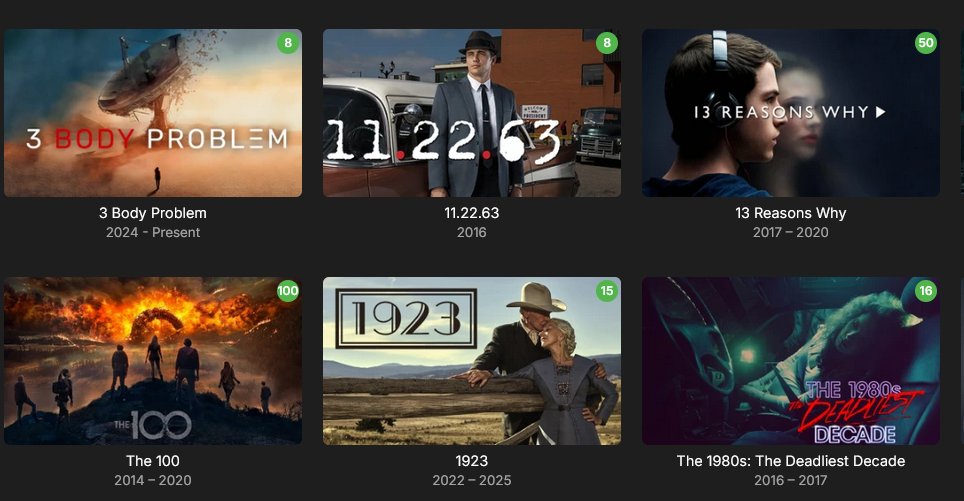Open The 100 title link

(x=153, y=461)
